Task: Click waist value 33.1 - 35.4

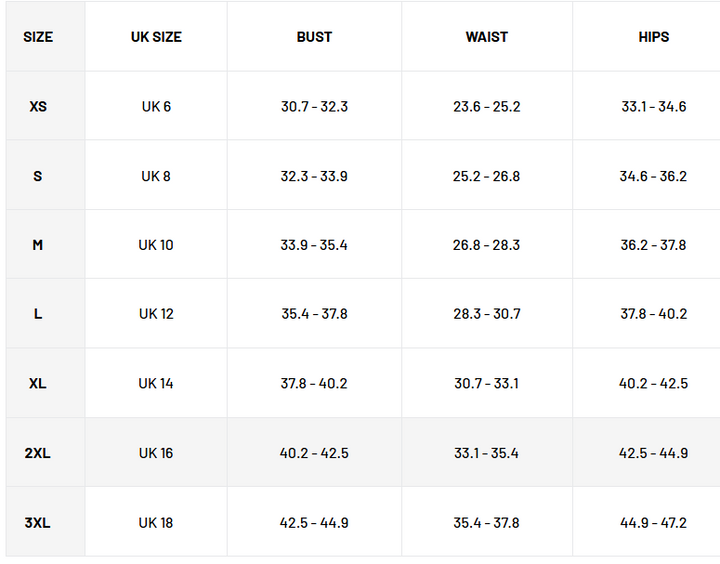Action: pos(486,453)
